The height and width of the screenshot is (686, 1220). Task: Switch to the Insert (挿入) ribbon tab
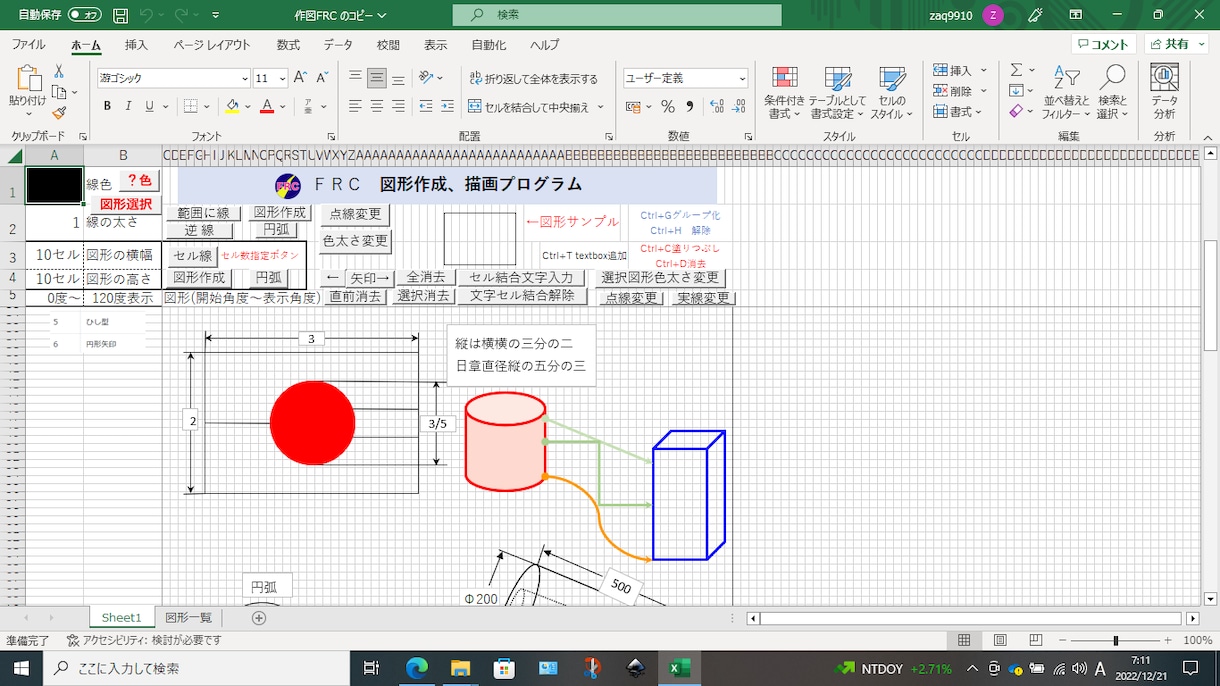tap(136, 45)
